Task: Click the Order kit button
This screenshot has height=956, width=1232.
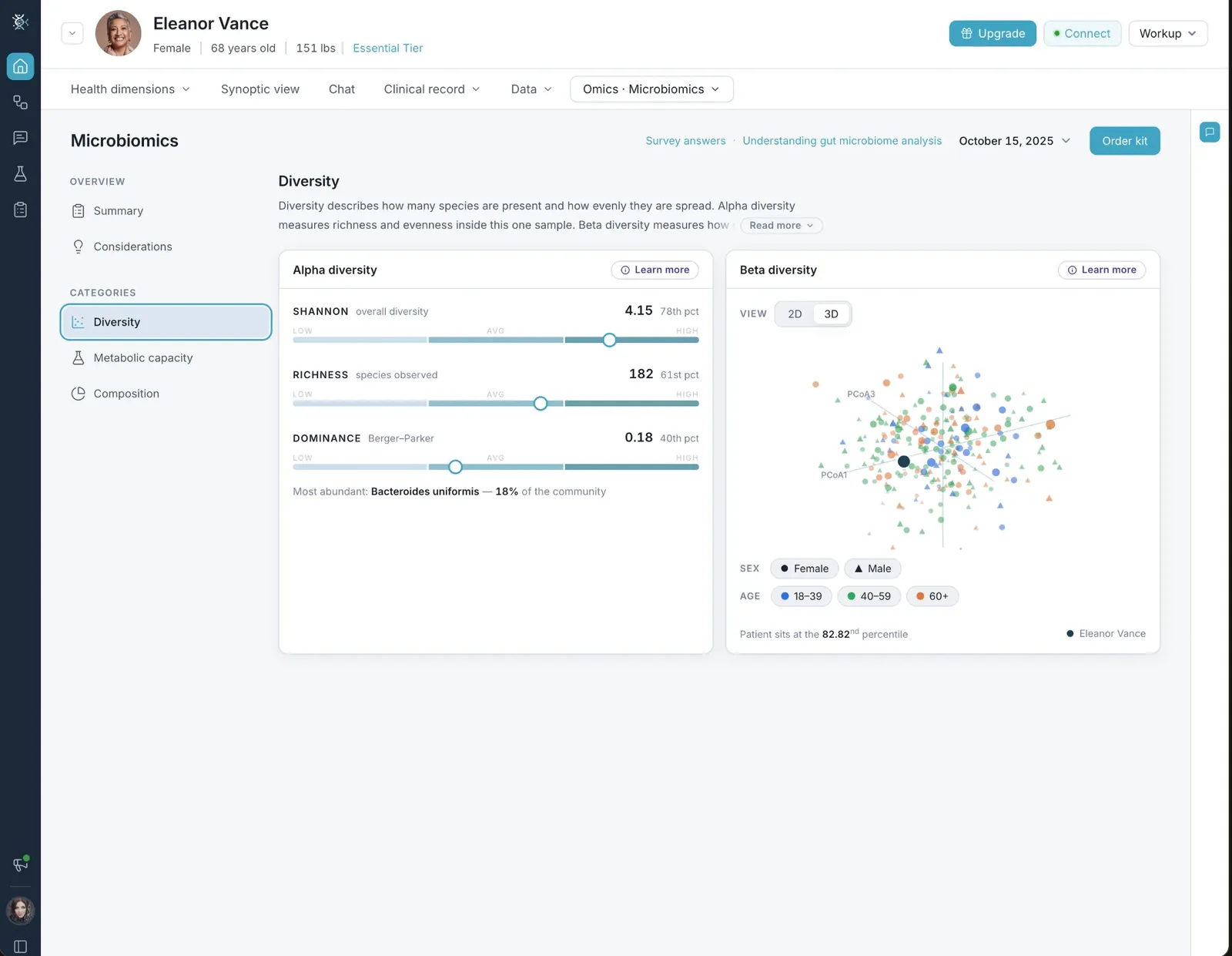Action: 1124,141
